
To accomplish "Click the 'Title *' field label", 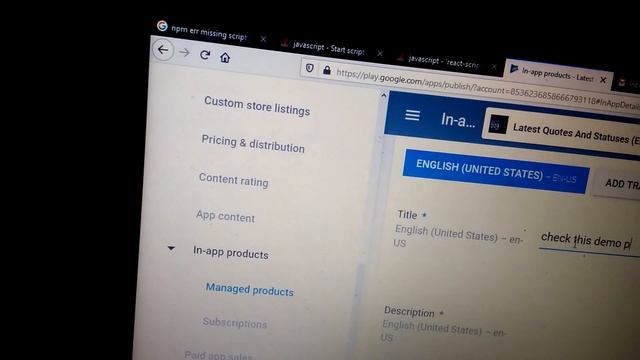I will pos(412,215).
